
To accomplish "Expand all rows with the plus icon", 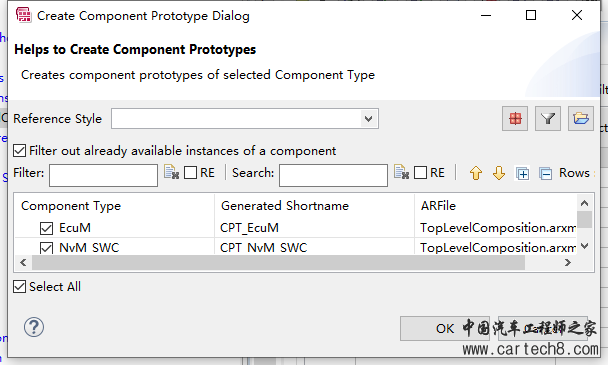I will [x=522, y=173].
